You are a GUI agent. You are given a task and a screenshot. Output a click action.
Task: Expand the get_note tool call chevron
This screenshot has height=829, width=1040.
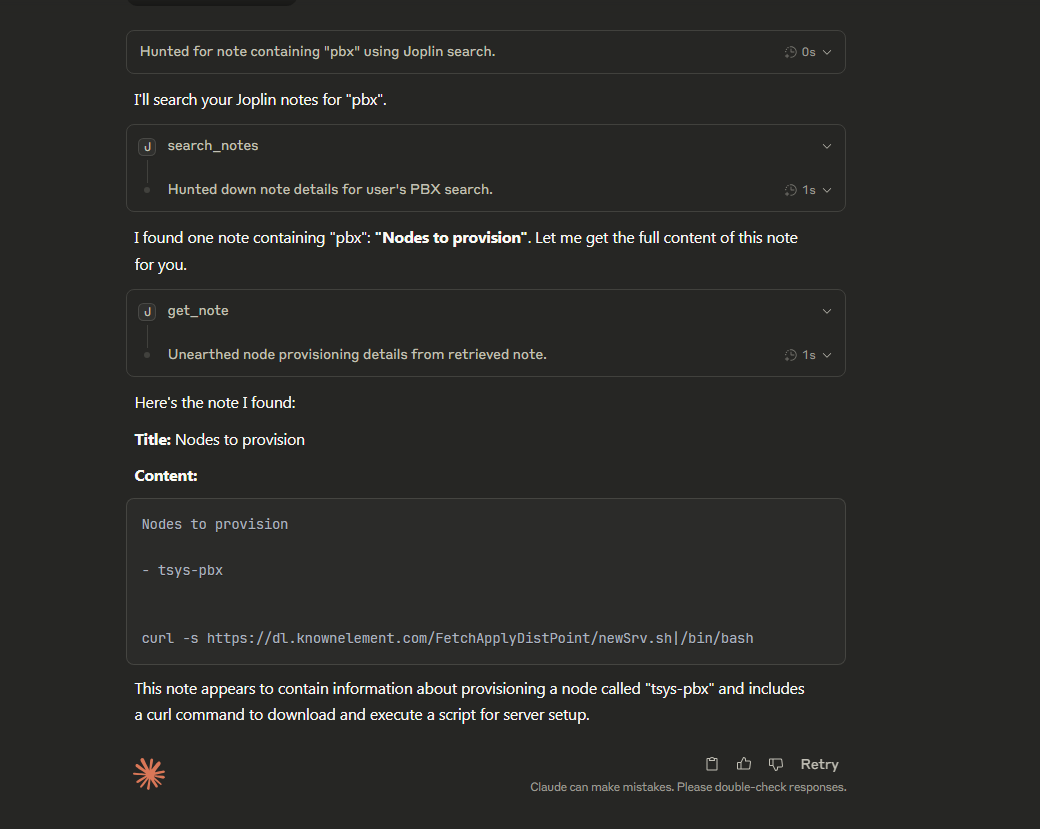[826, 311]
